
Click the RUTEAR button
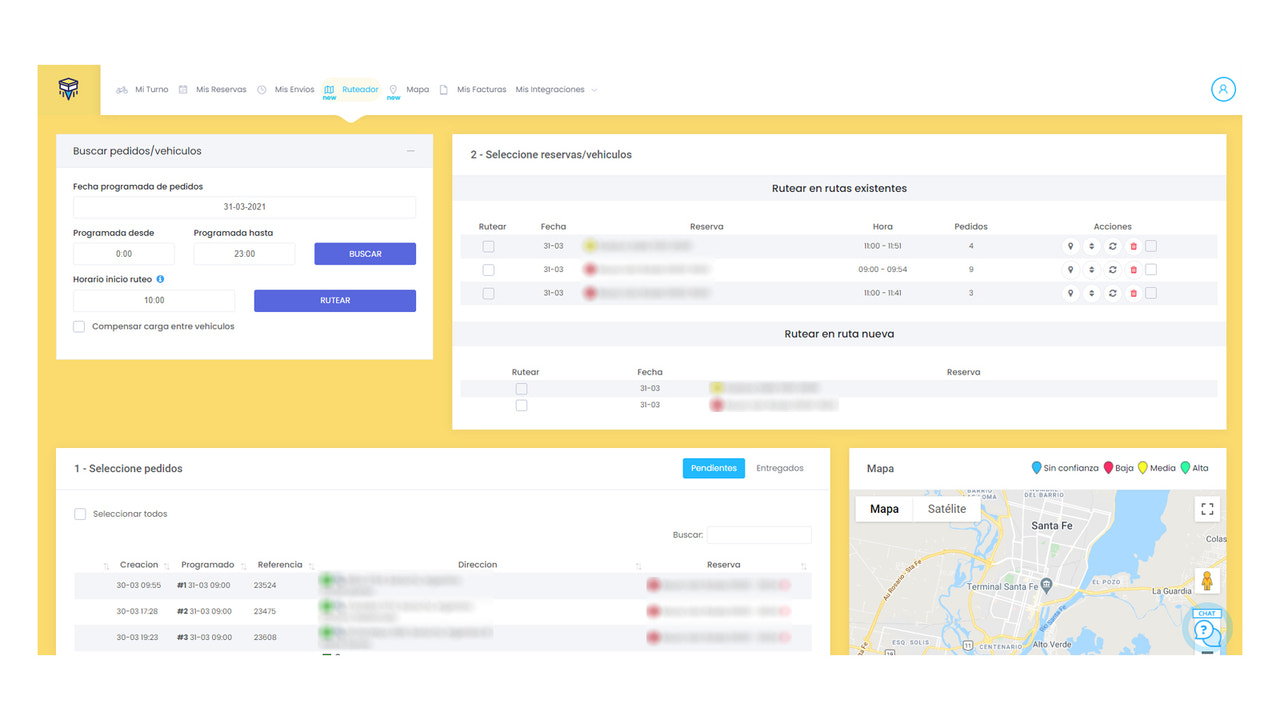(x=335, y=300)
